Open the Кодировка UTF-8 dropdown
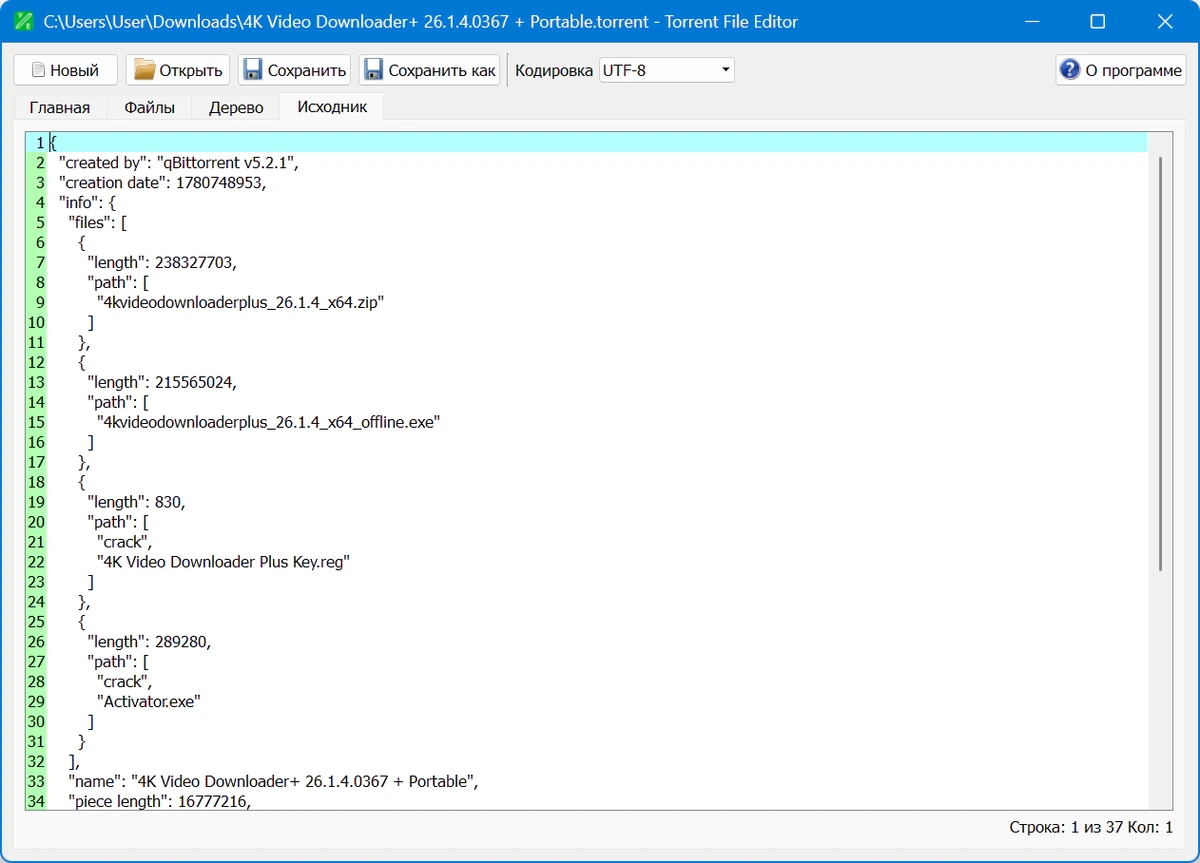 pos(666,70)
